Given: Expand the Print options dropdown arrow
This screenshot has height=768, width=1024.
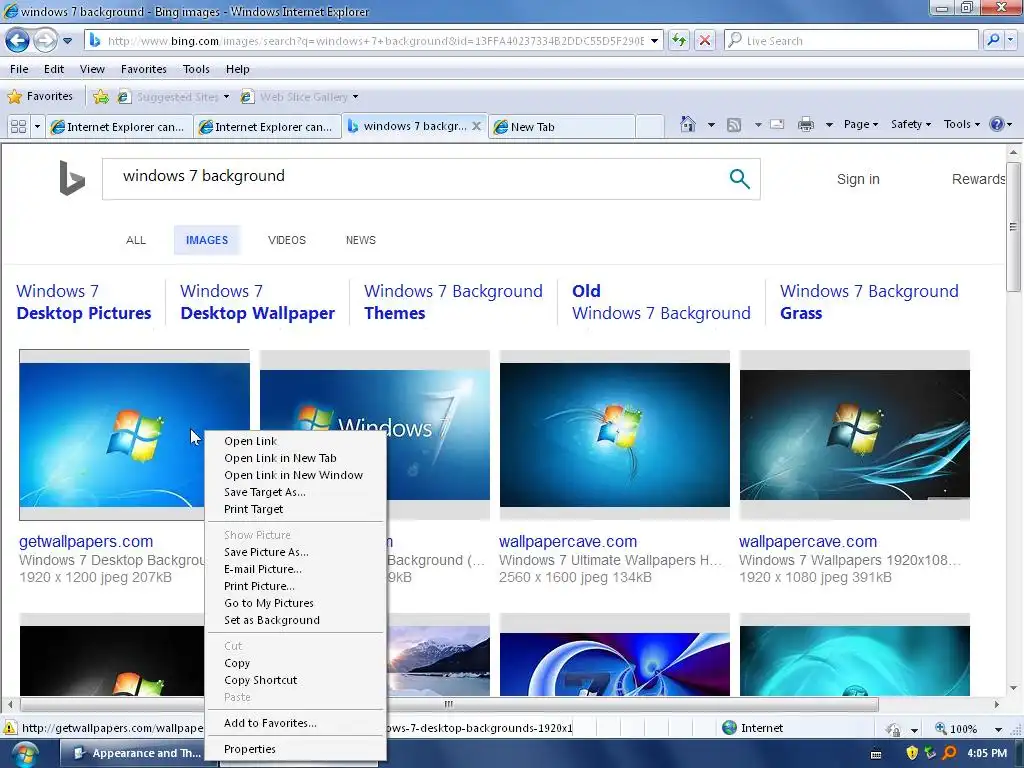Looking at the screenshot, I should [x=829, y=124].
